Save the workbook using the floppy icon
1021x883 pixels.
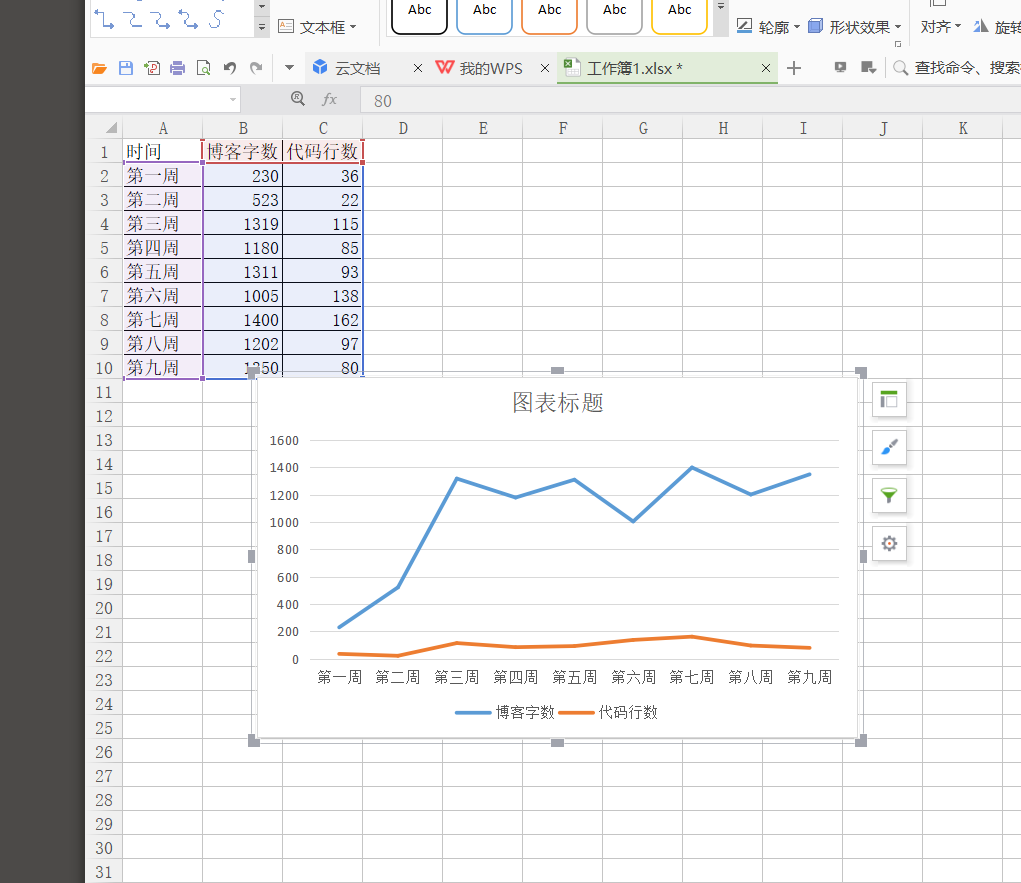pos(126,68)
